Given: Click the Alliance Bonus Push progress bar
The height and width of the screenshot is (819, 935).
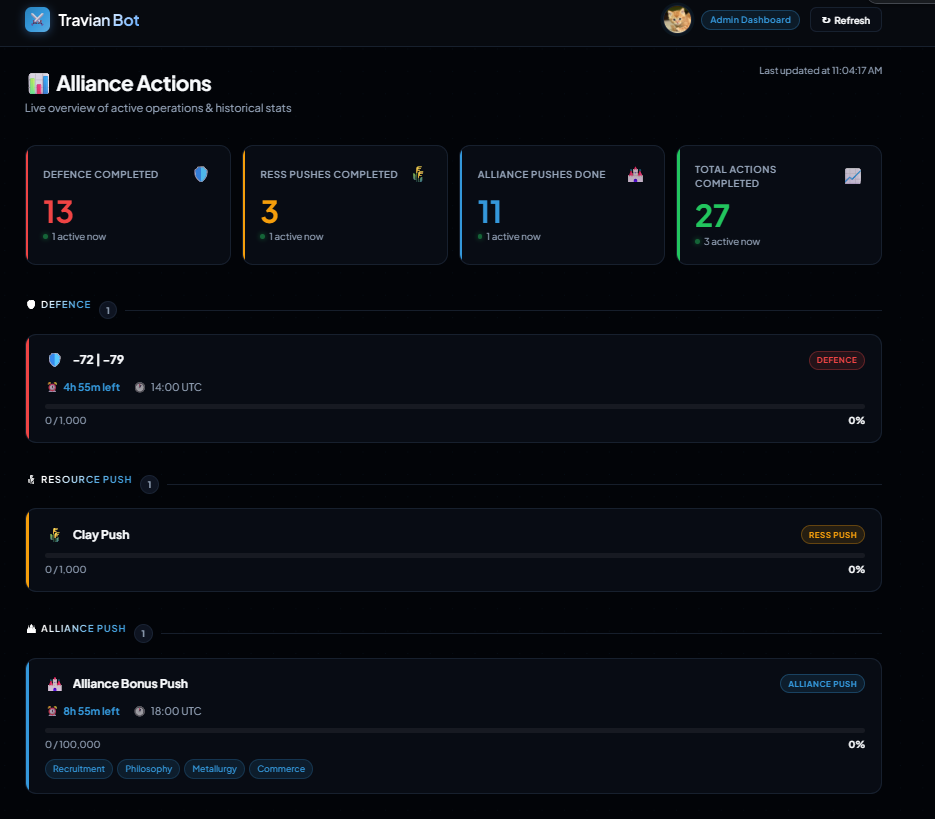Looking at the screenshot, I should [455, 730].
